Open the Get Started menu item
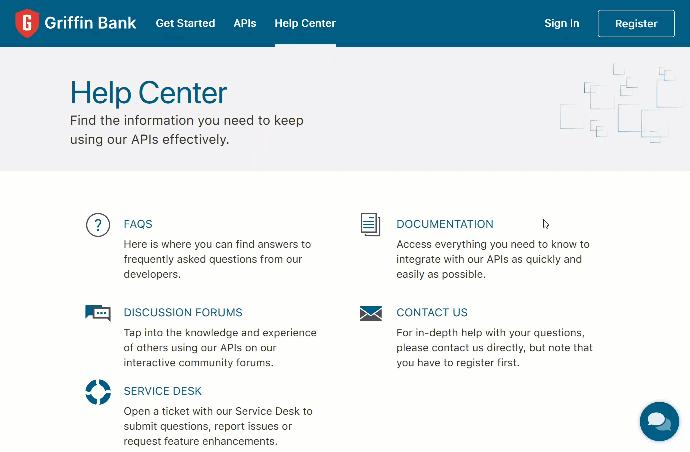 point(185,23)
